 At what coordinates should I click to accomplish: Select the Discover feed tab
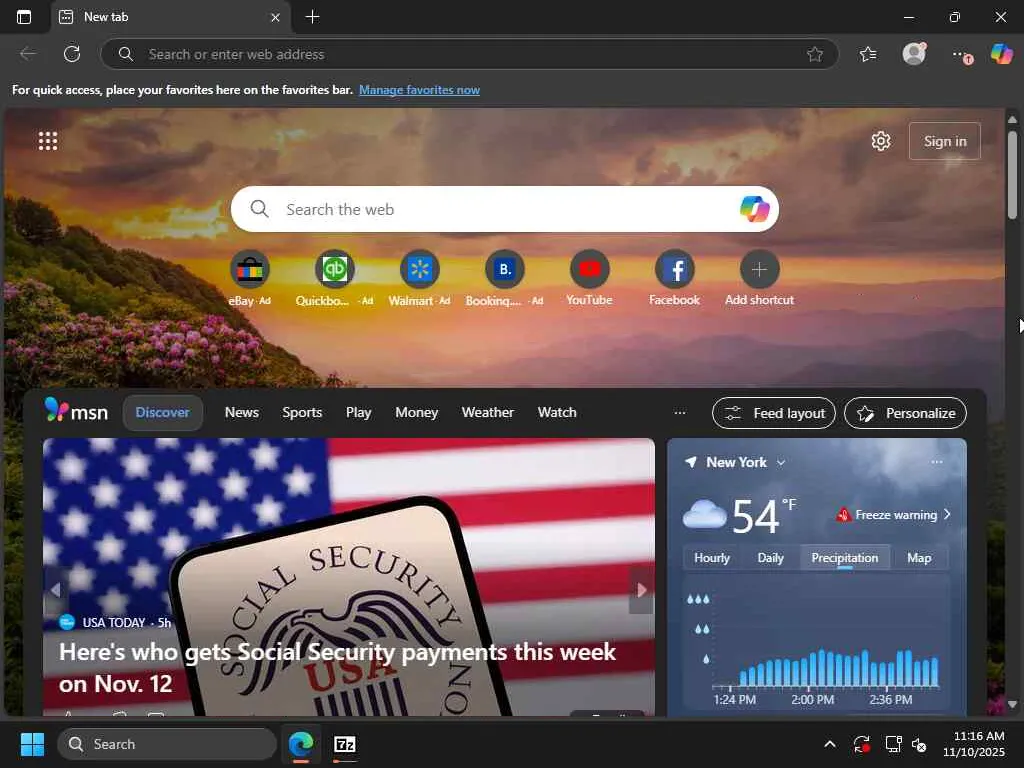click(163, 413)
